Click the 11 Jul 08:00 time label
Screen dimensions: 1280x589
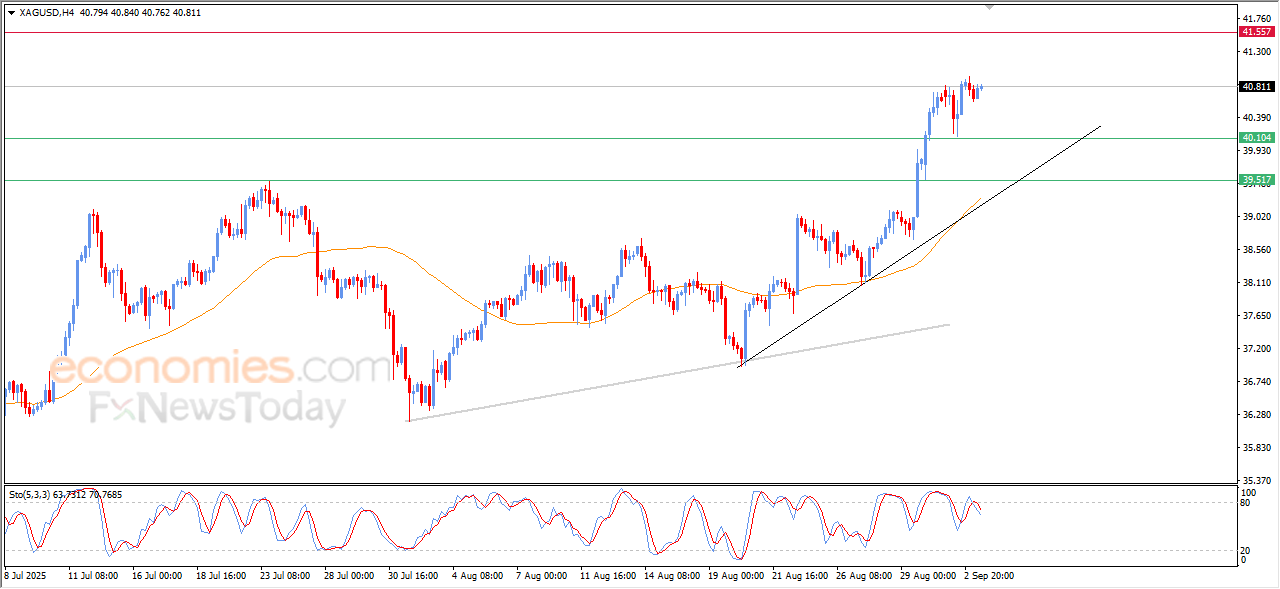point(93,576)
